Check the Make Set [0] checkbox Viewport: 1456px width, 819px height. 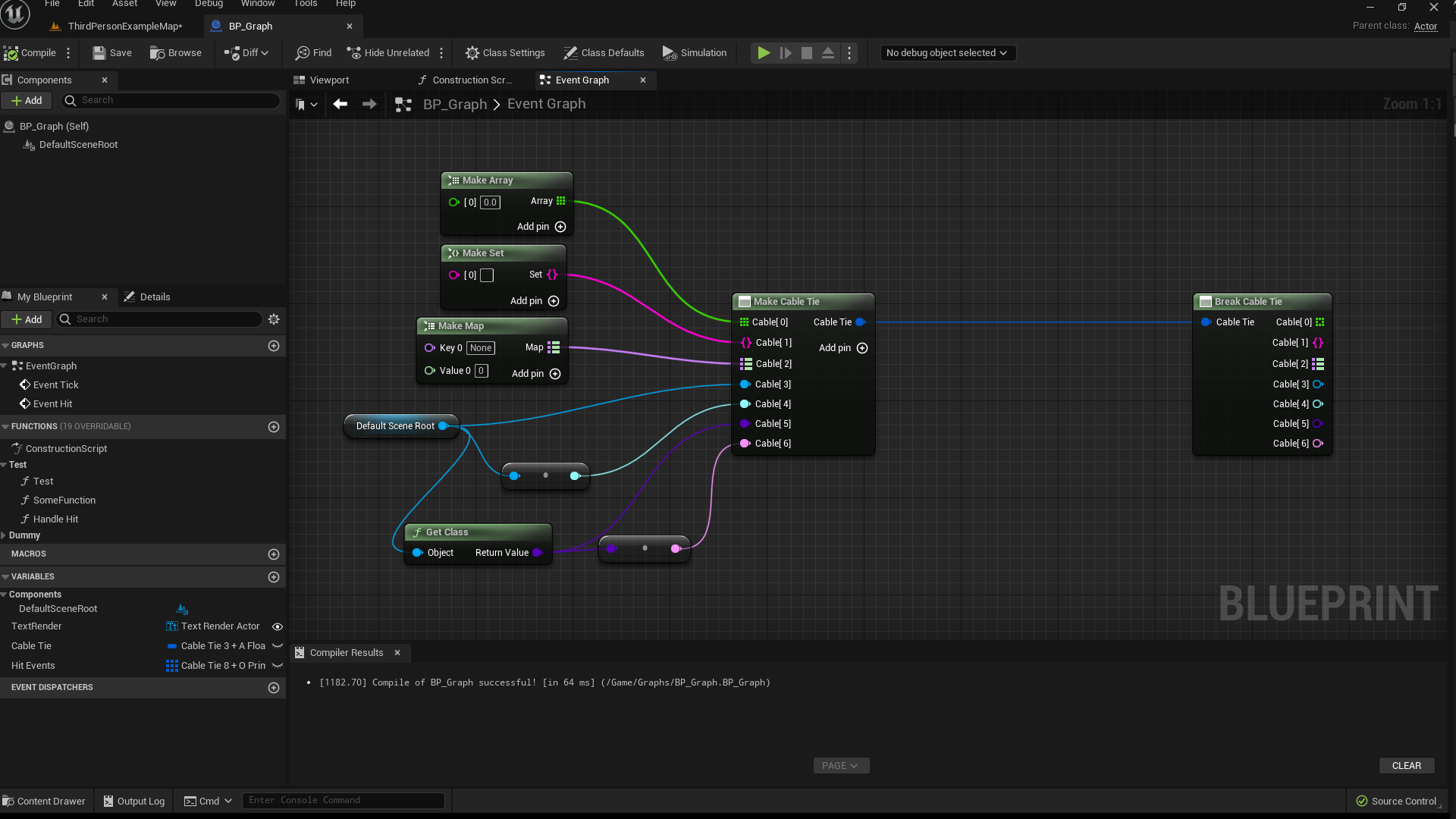point(487,275)
